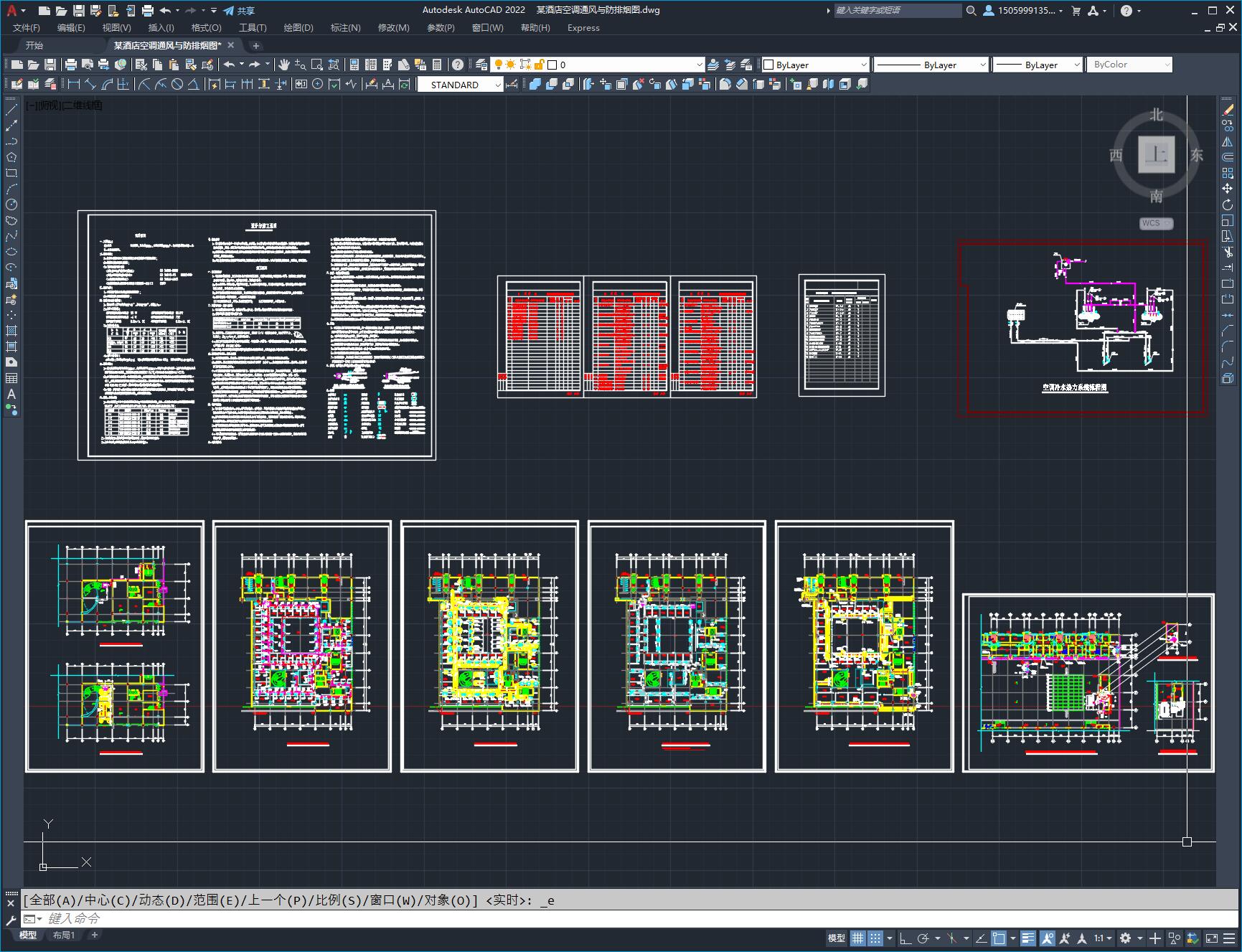1242x952 pixels.
Task: Select the Line tool in draw toolbar
Action: [11, 110]
